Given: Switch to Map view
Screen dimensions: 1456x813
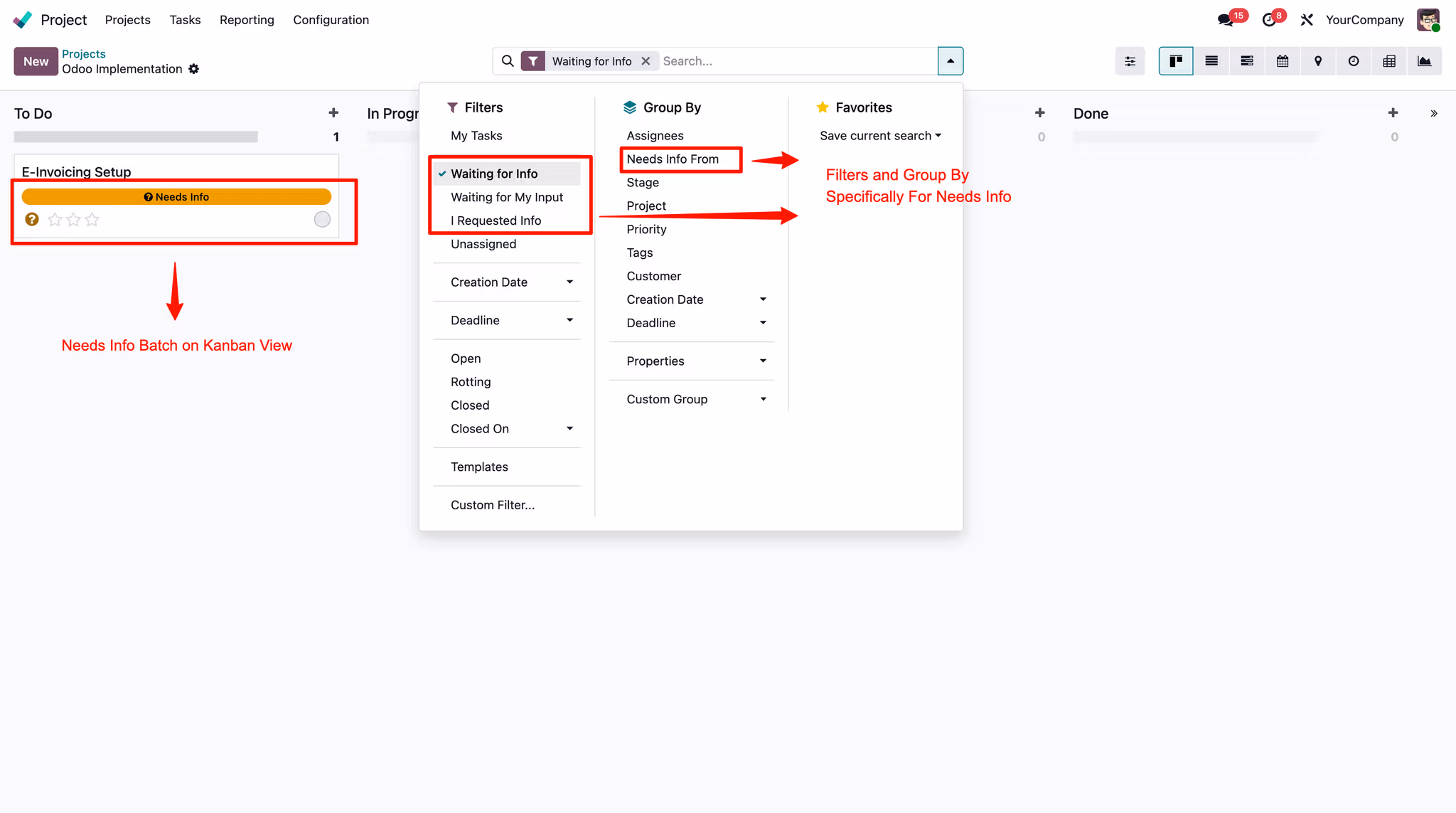Looking at the screenshot, I should pyautogui.click(x=1318, y=61).
